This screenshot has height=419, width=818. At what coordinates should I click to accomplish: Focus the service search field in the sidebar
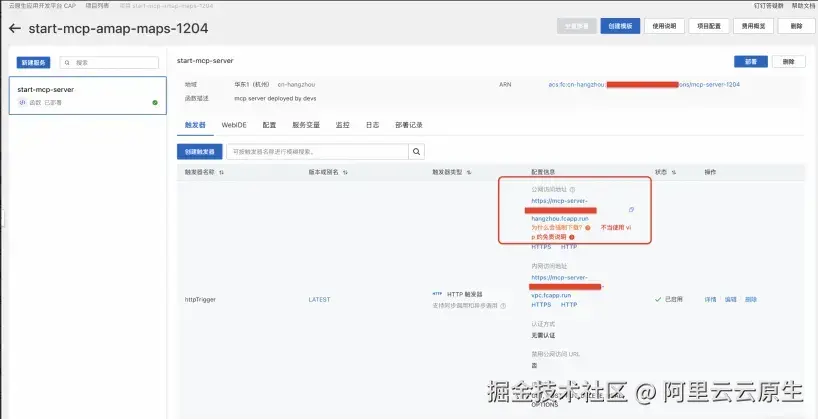pos(109,63)
